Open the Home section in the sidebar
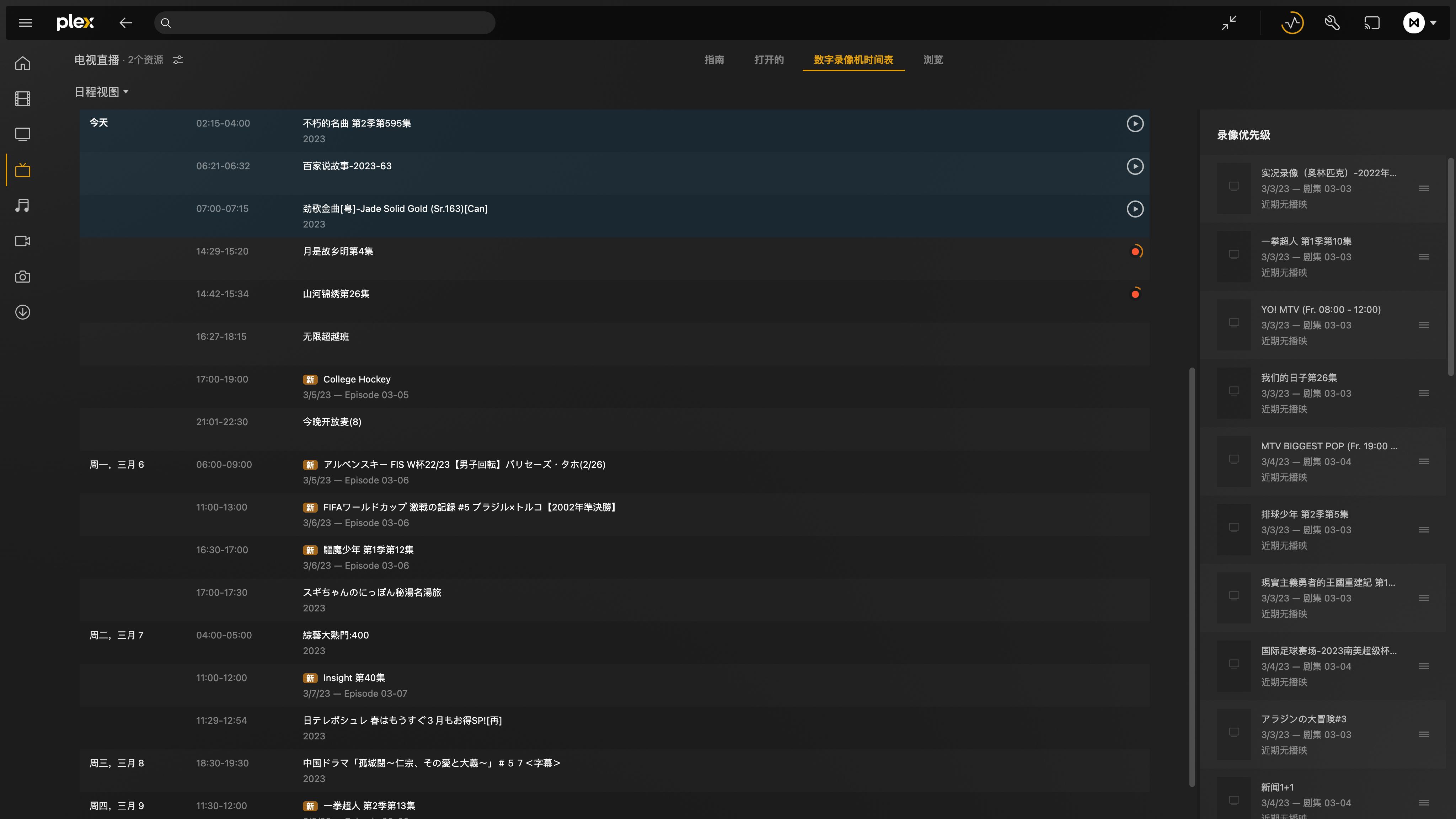The height and width of the screenshot is (819, 1456). [x=22, y=63]
